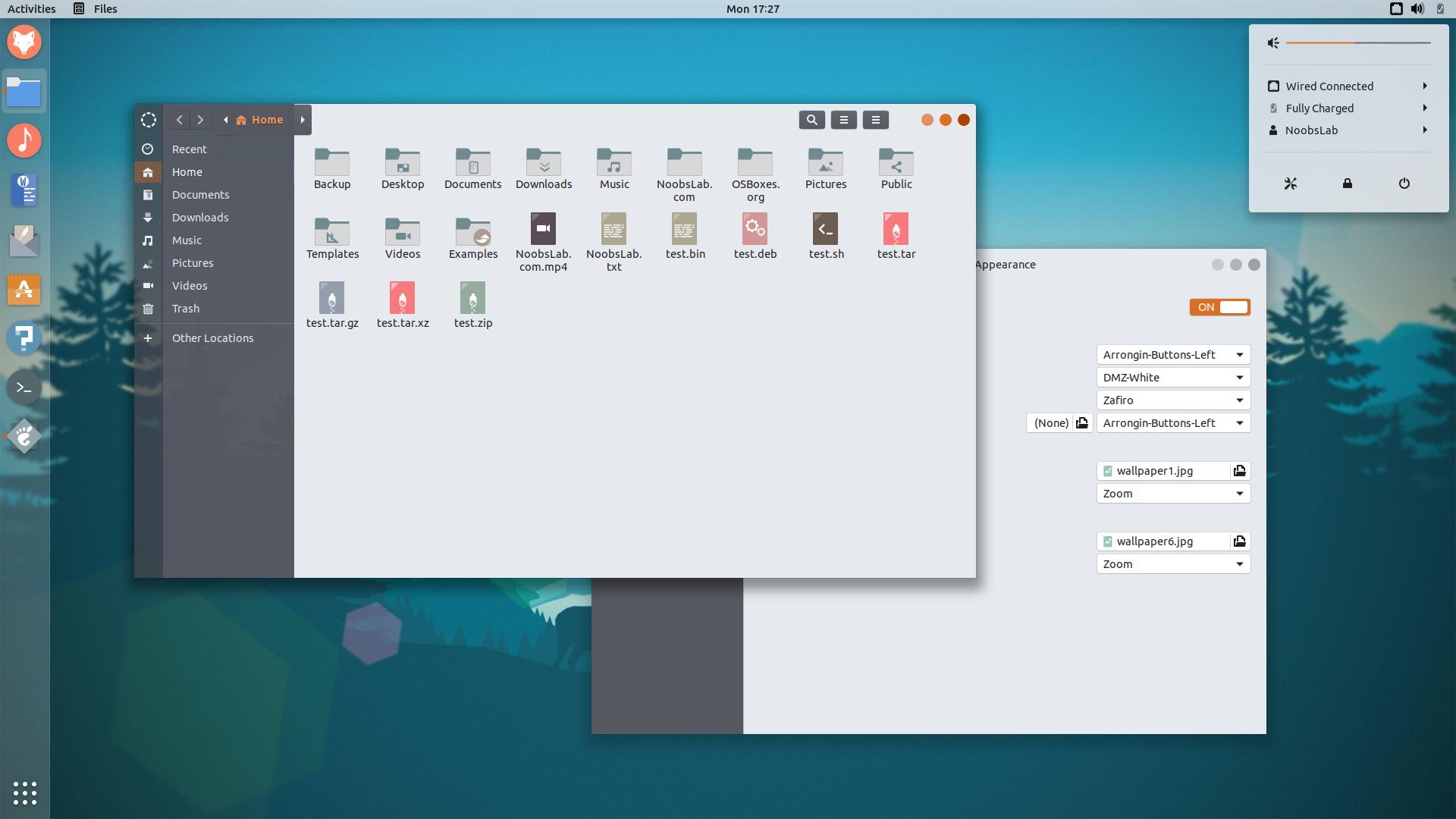
Task: Click the power off icon
Action: (1404, 184)
